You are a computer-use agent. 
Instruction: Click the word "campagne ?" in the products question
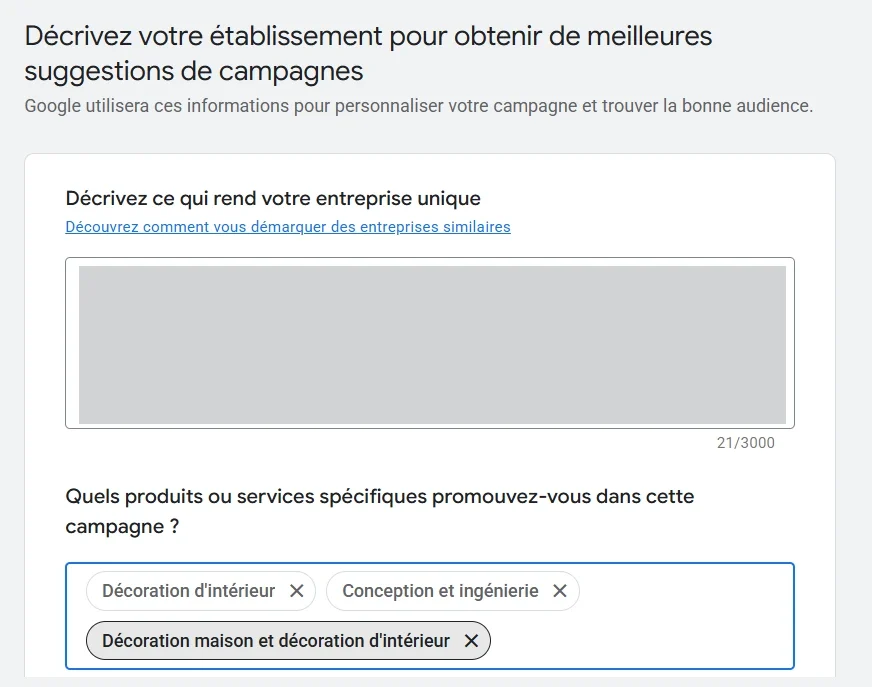click(122, 526)
